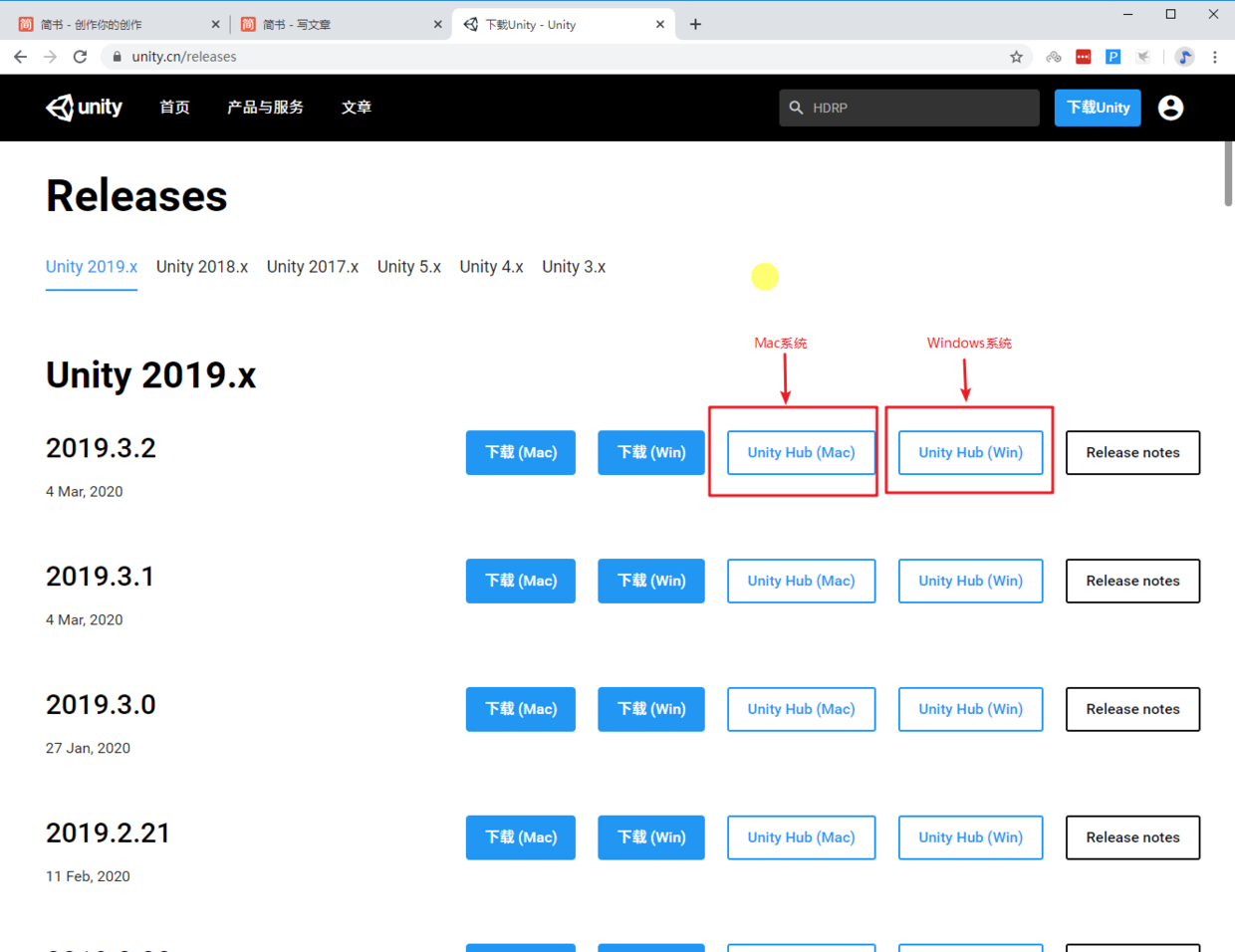Close the 下载Unity - Unity tab
The width and height of the screenshot is (1235, 952).
pos(659,24)
